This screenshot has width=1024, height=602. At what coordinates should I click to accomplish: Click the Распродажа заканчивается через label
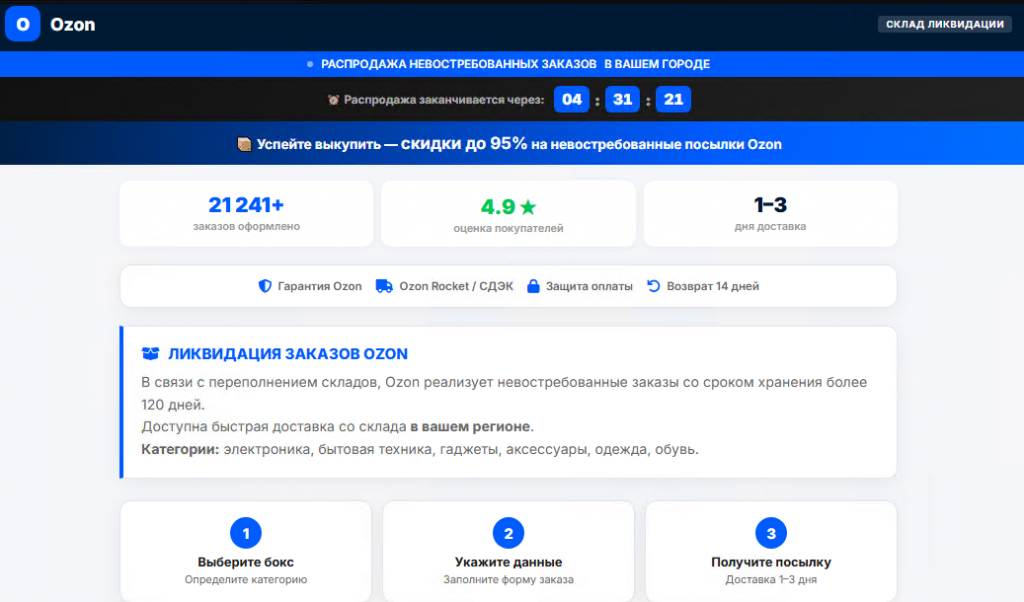point(444,100)
